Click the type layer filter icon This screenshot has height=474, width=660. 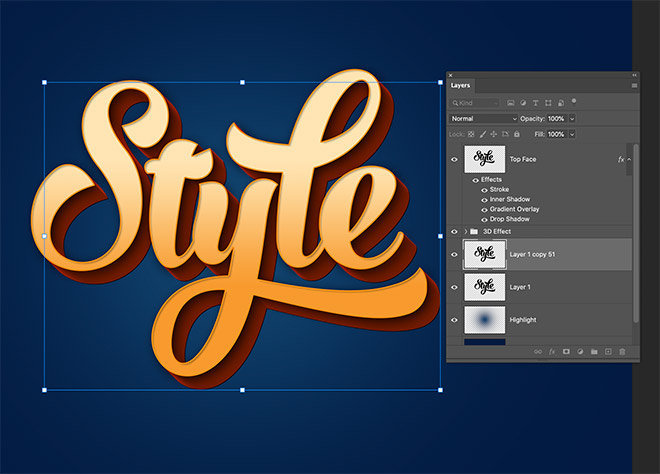(537, 103)
